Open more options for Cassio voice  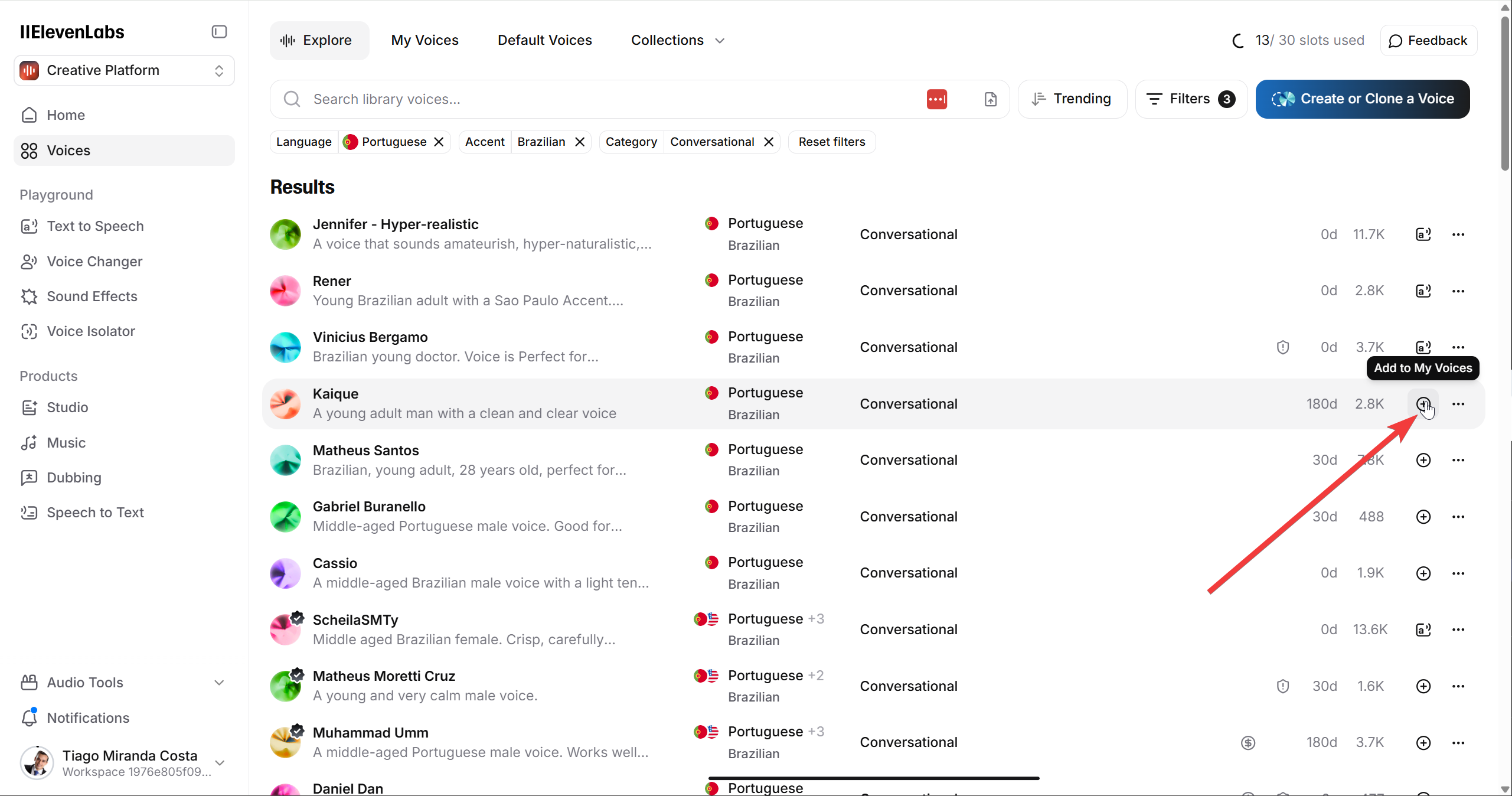1458,573
